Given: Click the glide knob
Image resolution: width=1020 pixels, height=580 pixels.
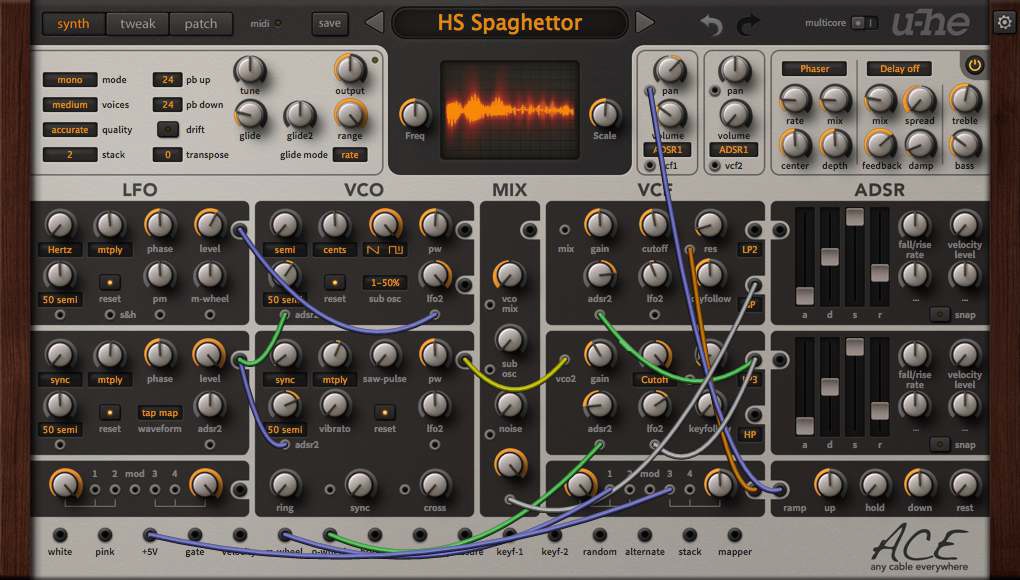Looking at the screenshot, I should [x=250, y=114].
